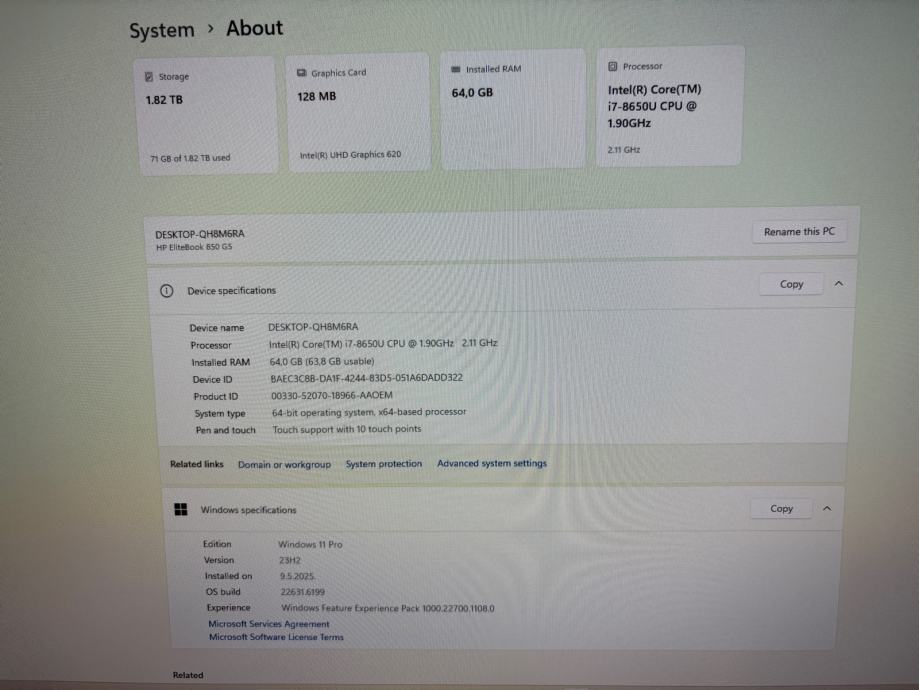Screen dimensions: 919x690
Task: Open Domain or workgroup link
Action: (x=284, y=464)
